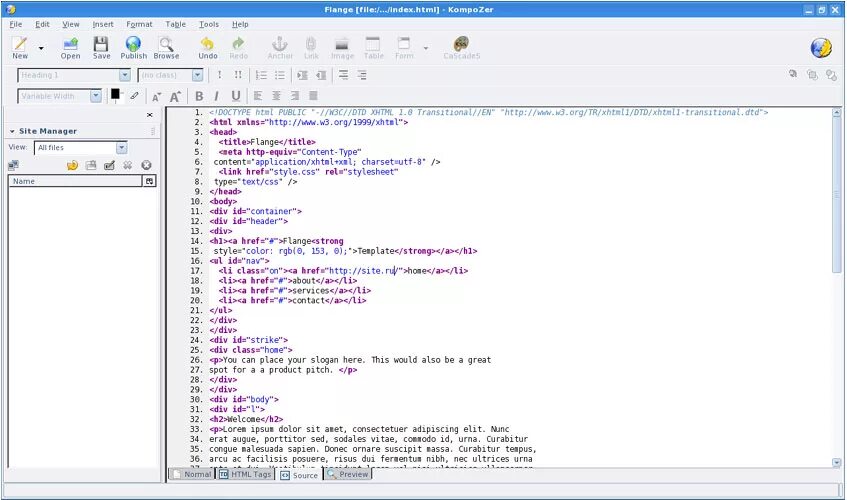
Task: Open the dropdown arrow beside Form
Action: pos(426,48)
